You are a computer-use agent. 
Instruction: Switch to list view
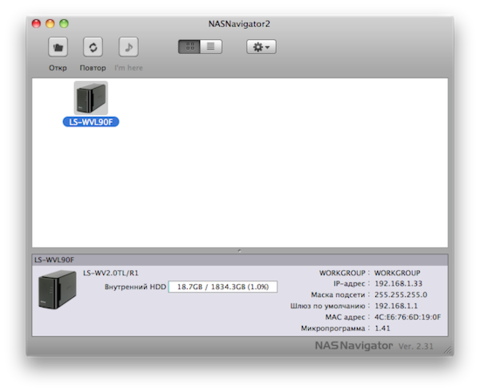[x=211, y=47]
